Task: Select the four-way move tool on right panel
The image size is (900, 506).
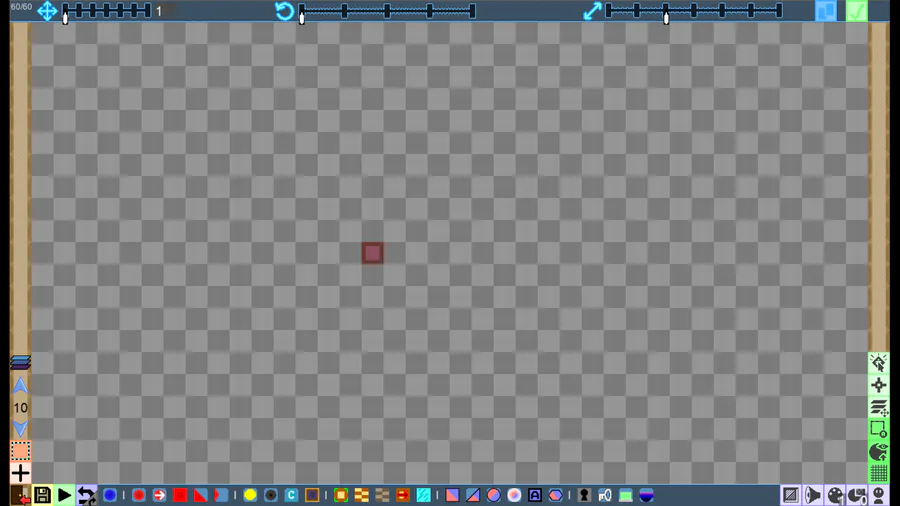Action: [x=879, y=386]
